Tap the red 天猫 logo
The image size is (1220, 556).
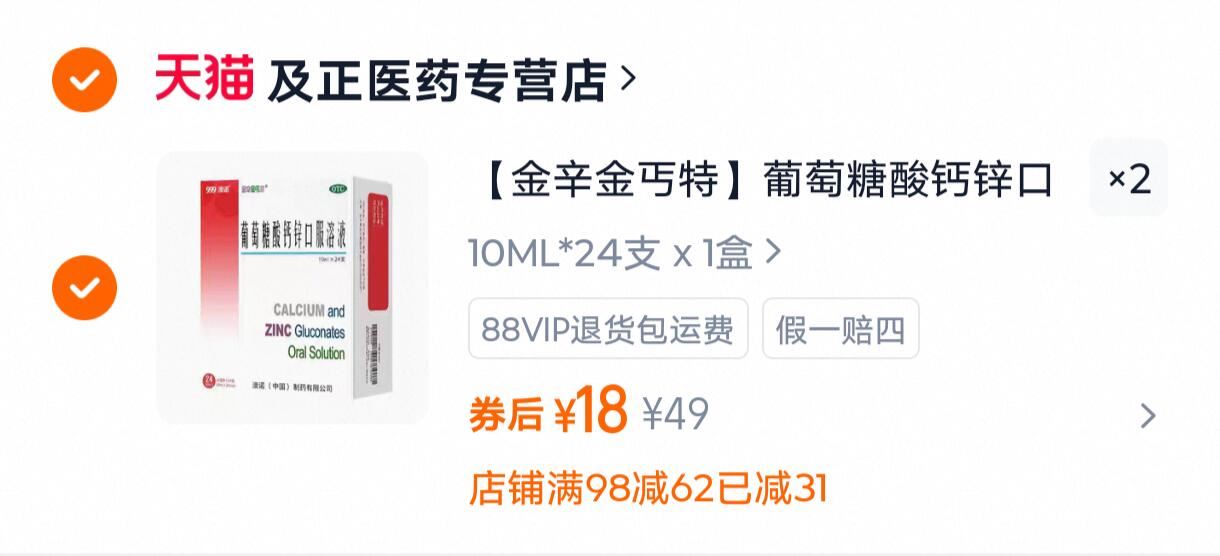click(x=204, y=79)
